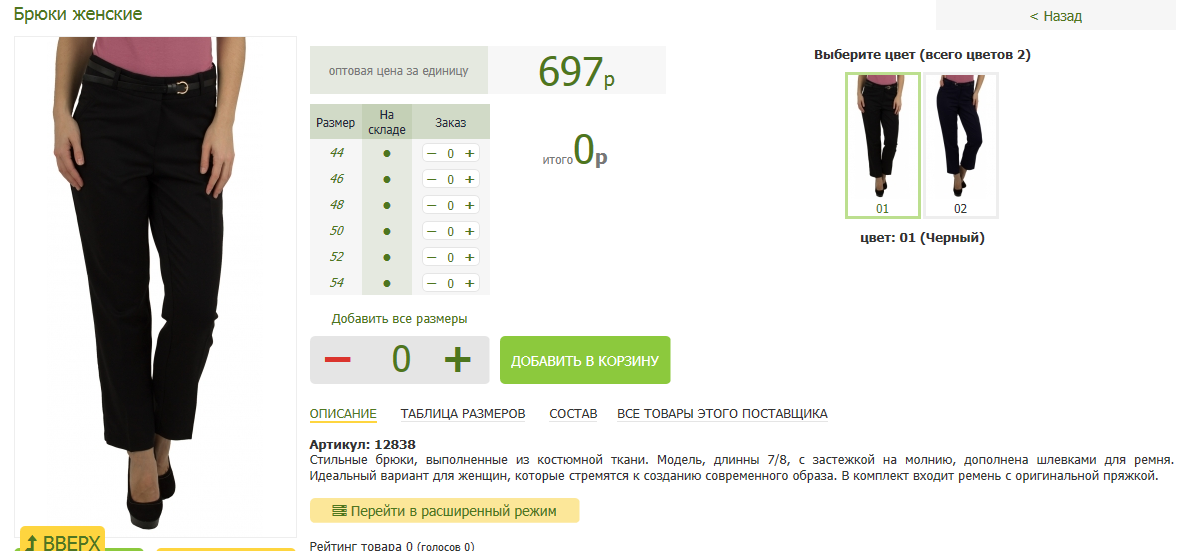This screenshot has height=551, width=1199.
Task: Open the СОСТАВ tab
Action: point(573,414)
